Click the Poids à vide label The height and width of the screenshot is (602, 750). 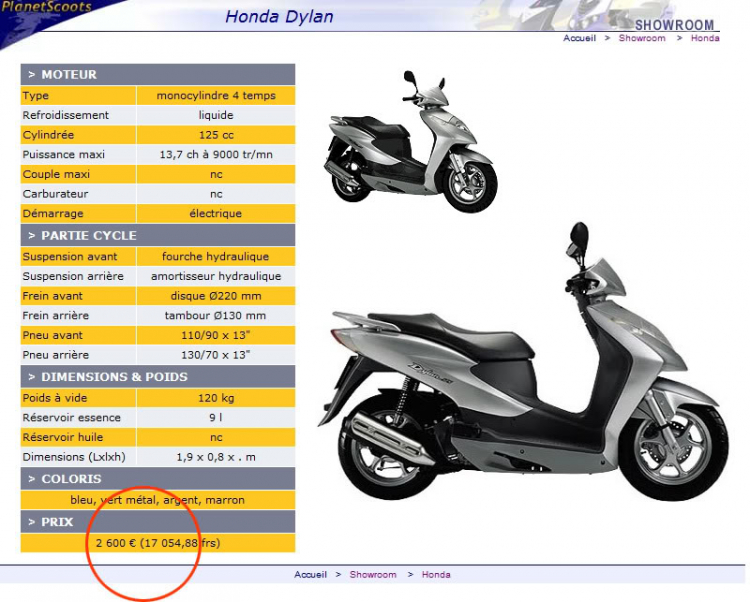coord(55,398)
